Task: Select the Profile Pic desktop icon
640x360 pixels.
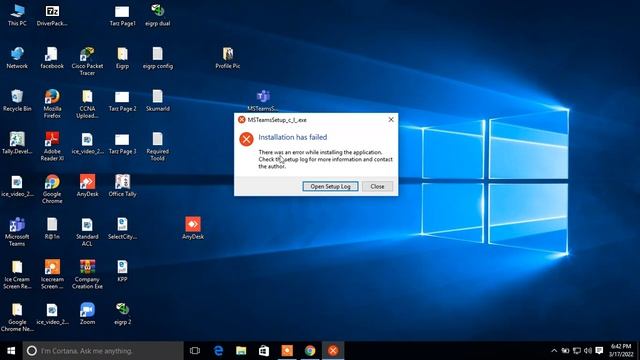Action: 228,58
